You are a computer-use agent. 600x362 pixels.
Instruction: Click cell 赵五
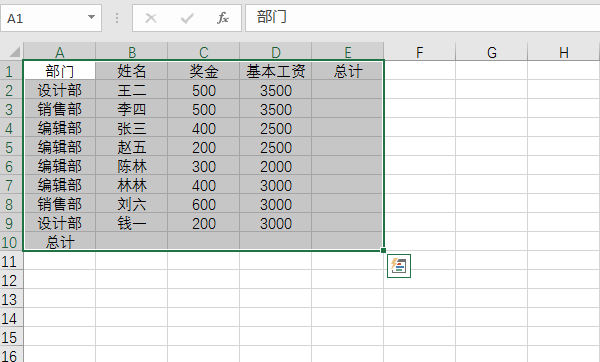pos(131,147)
